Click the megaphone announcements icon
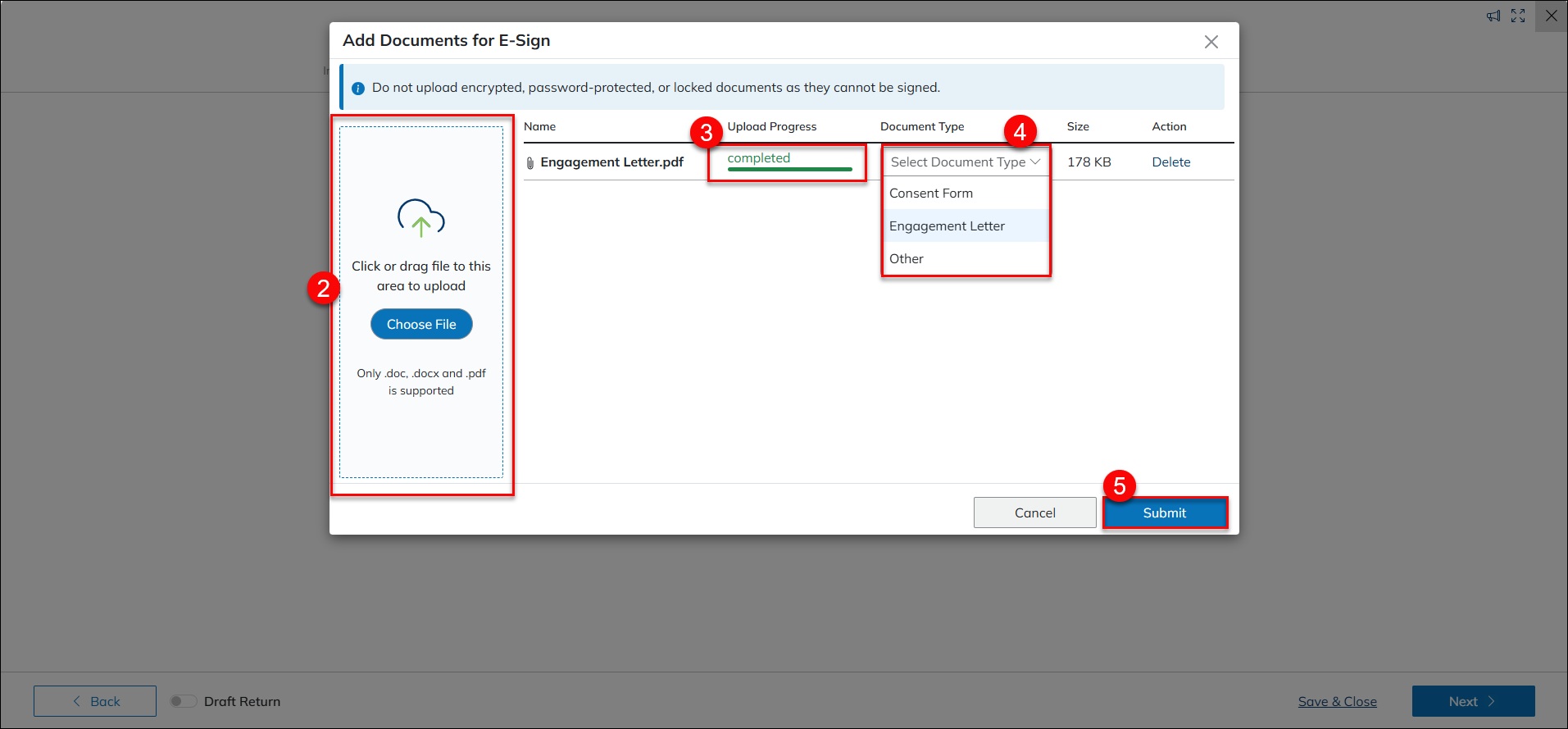This screenshot has width=1568, height=729. (1493, 16)
